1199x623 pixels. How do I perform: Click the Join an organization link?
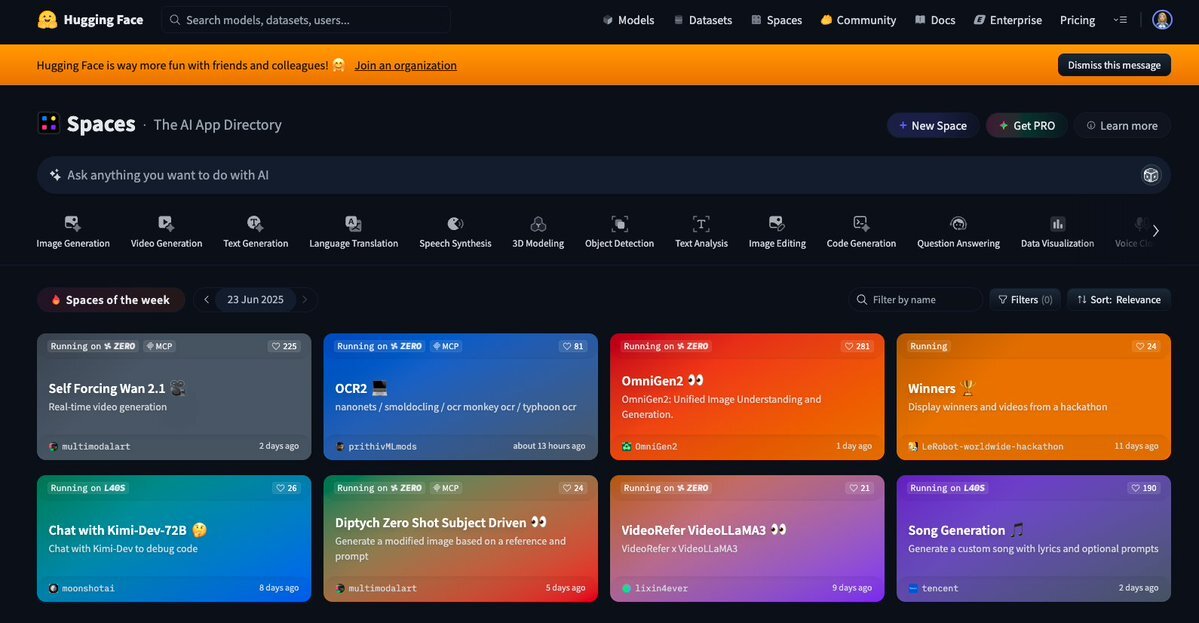(405, 66)
